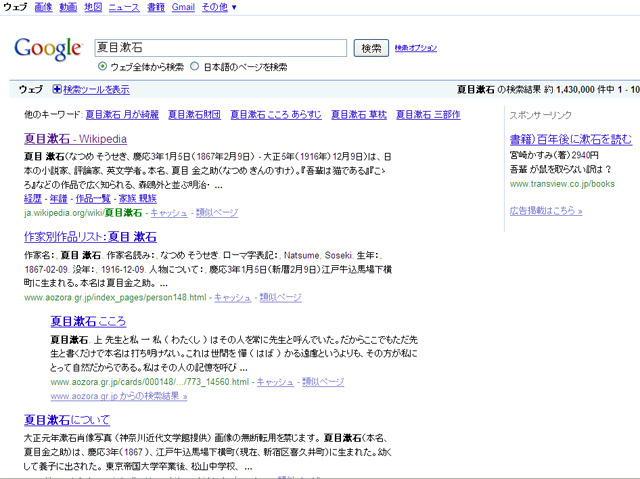This screenshot has height=479, width=640.
Task: Open キャッシュ link for 773_14560.html result
Action: pyautogui.click(x=275, y=382)
